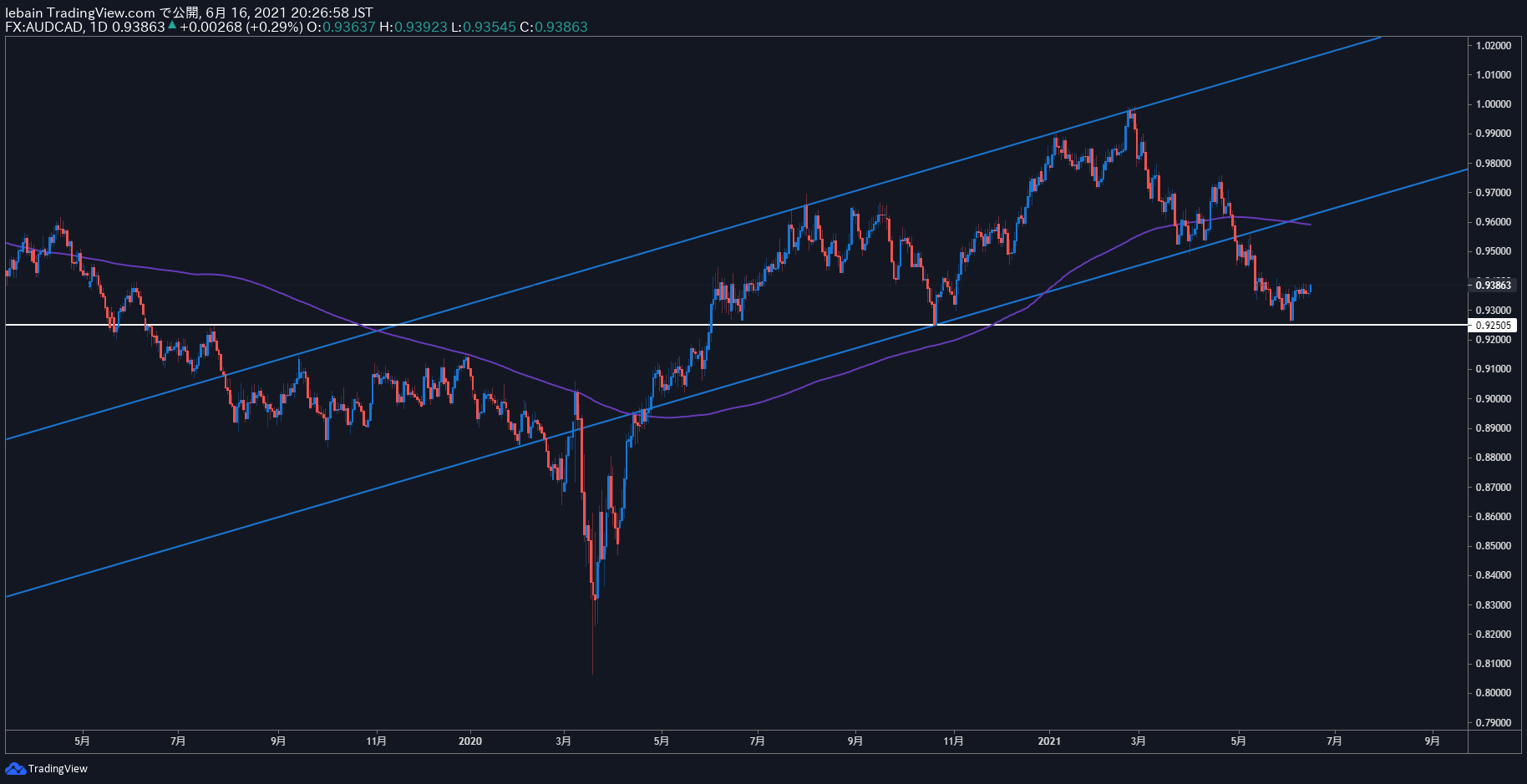
Task: Click the open value 'O:0.93637'
Action: pos(341,27)
